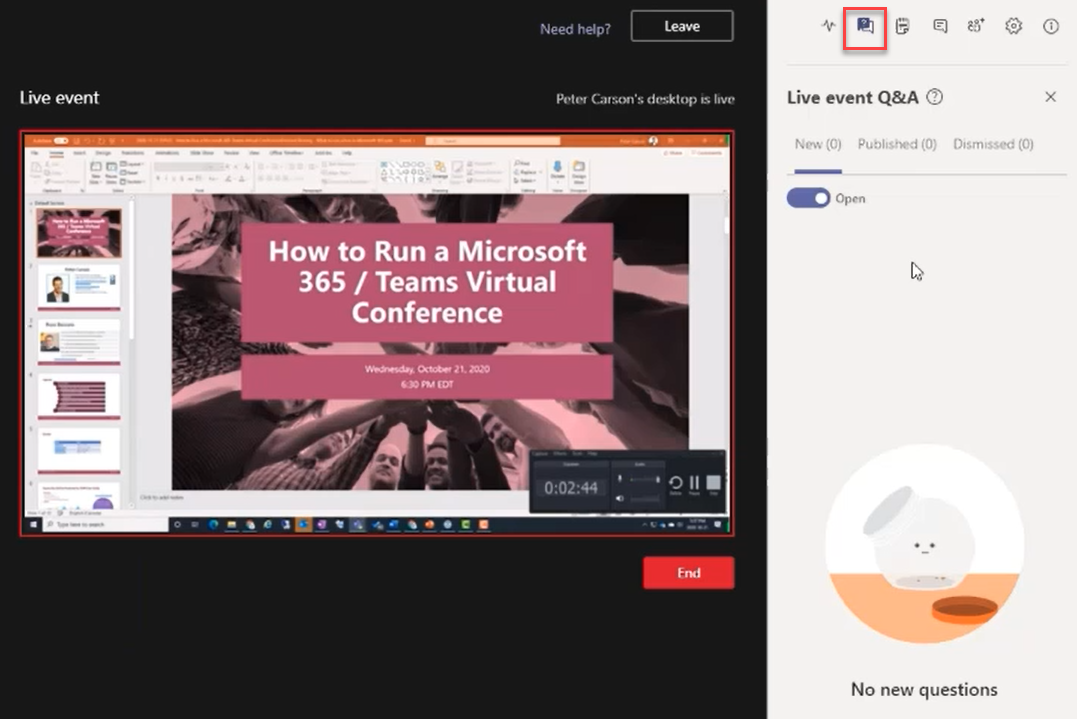Click the red End button
The height and width of the screenshot is (719, 1077).
688,573
